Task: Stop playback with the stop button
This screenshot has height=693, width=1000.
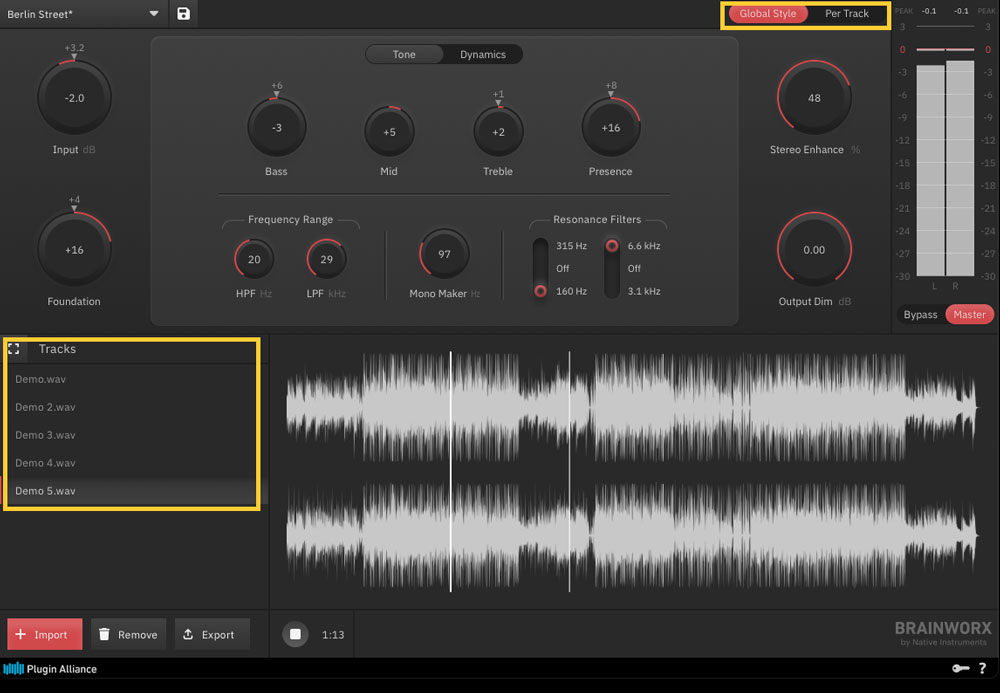Action: 295,634
